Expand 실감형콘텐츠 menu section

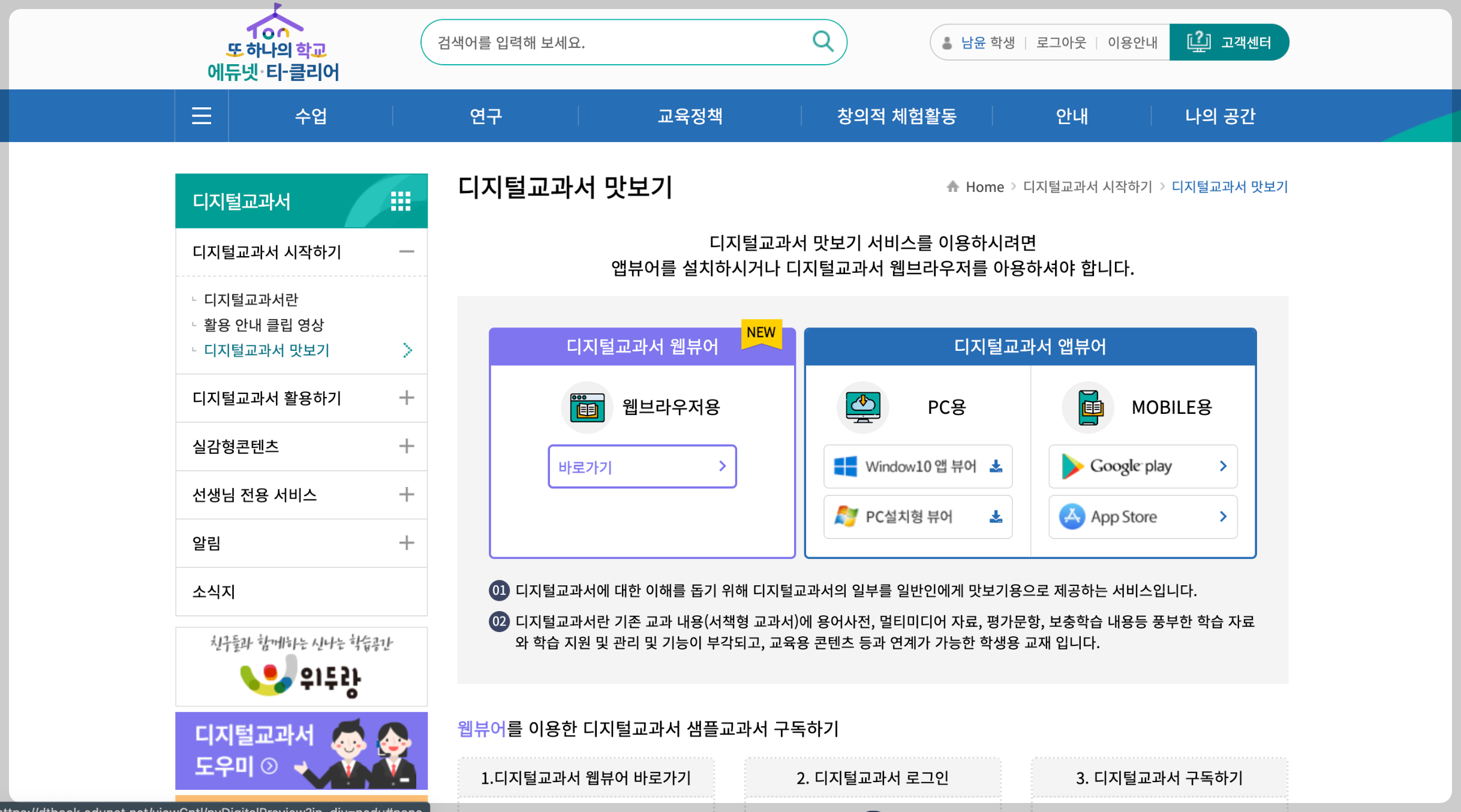[407, 446]
